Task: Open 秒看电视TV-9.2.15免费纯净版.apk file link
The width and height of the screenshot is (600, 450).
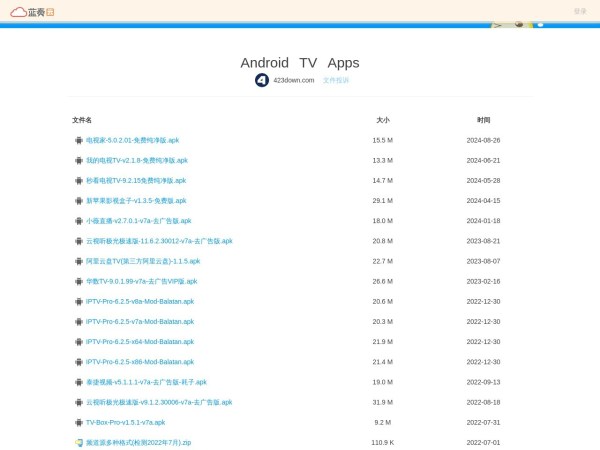Action: tap(136, 180)
